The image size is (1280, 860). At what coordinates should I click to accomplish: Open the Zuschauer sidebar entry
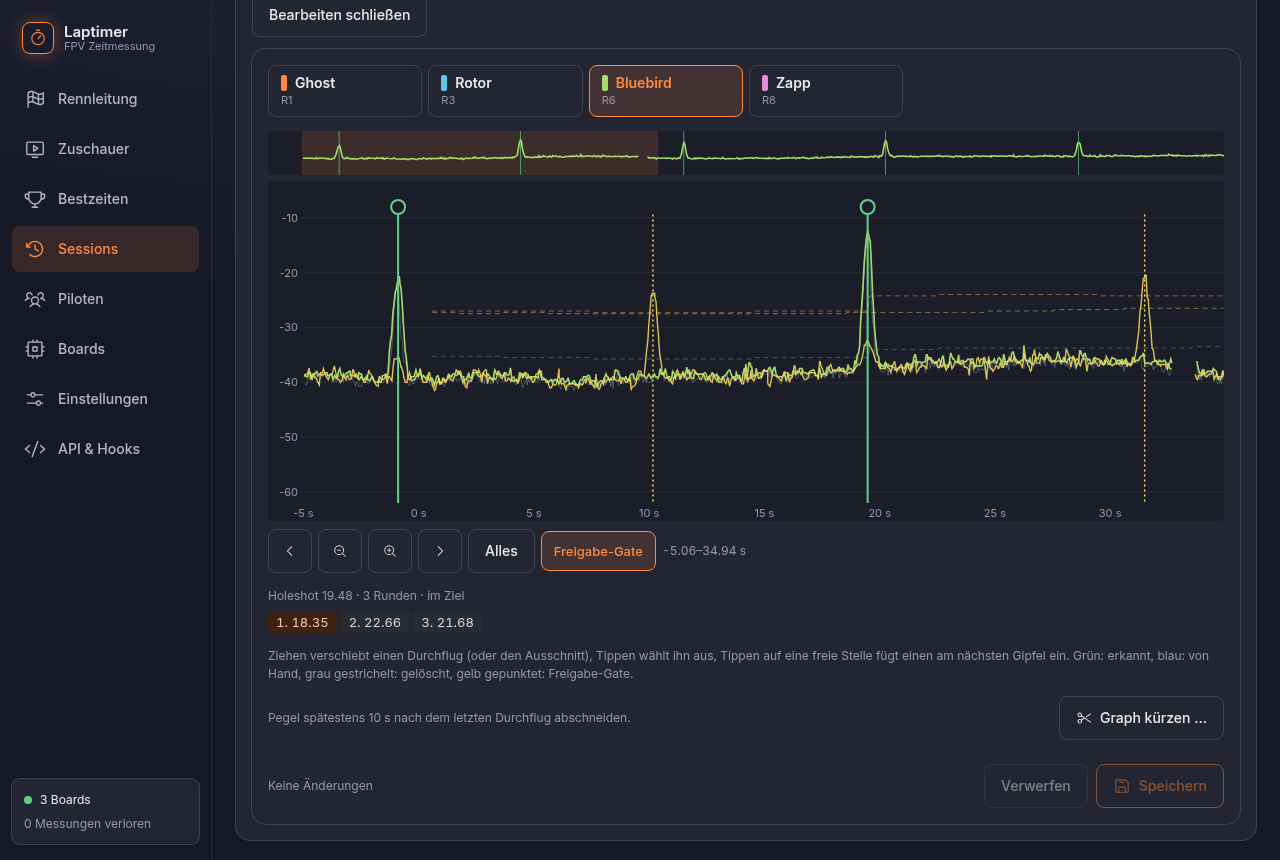coord(105,149)
